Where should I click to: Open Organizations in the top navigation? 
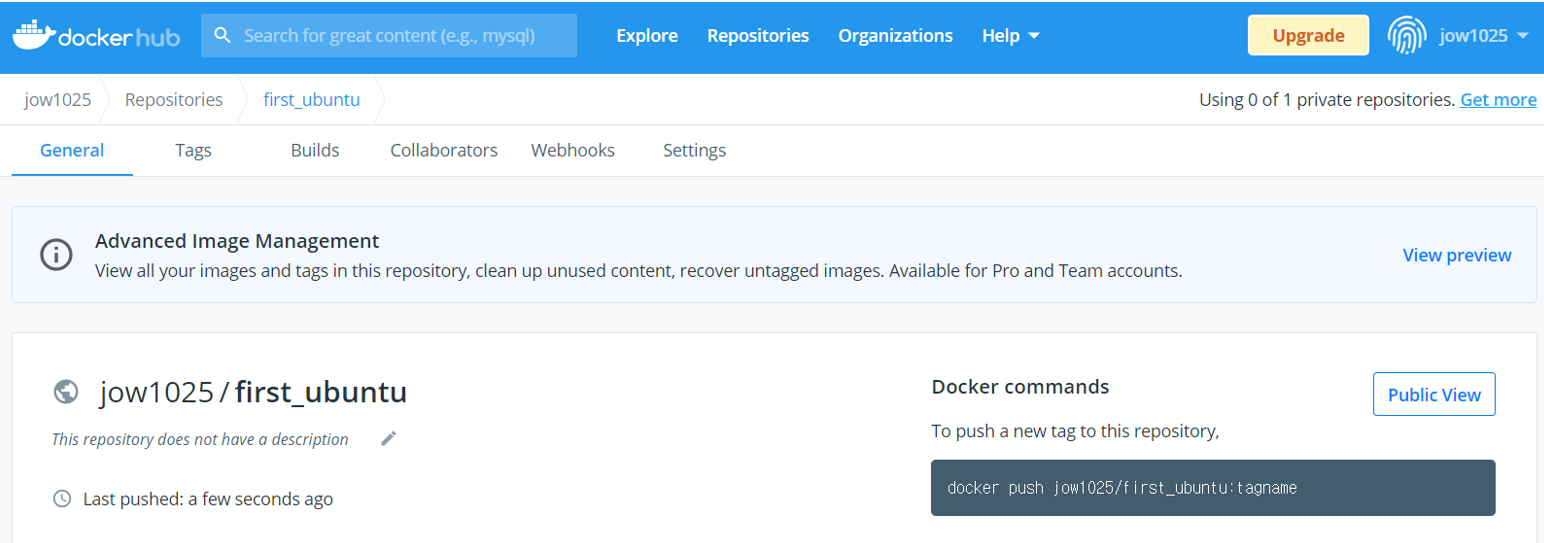895,35
